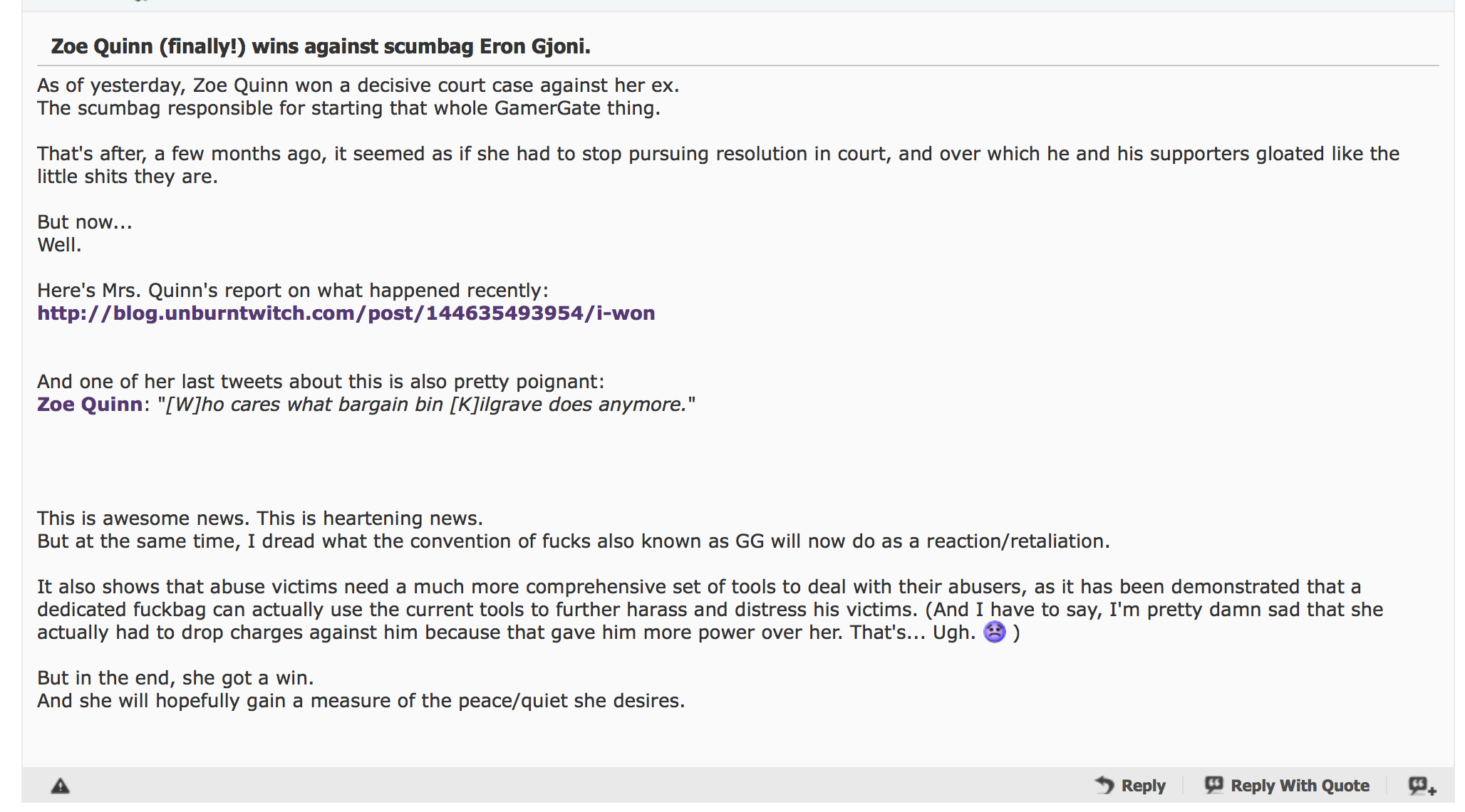Viewport: 1465px width, 812px height.
Task: Click the "Reply" button label
Action: coord(1143,786)
